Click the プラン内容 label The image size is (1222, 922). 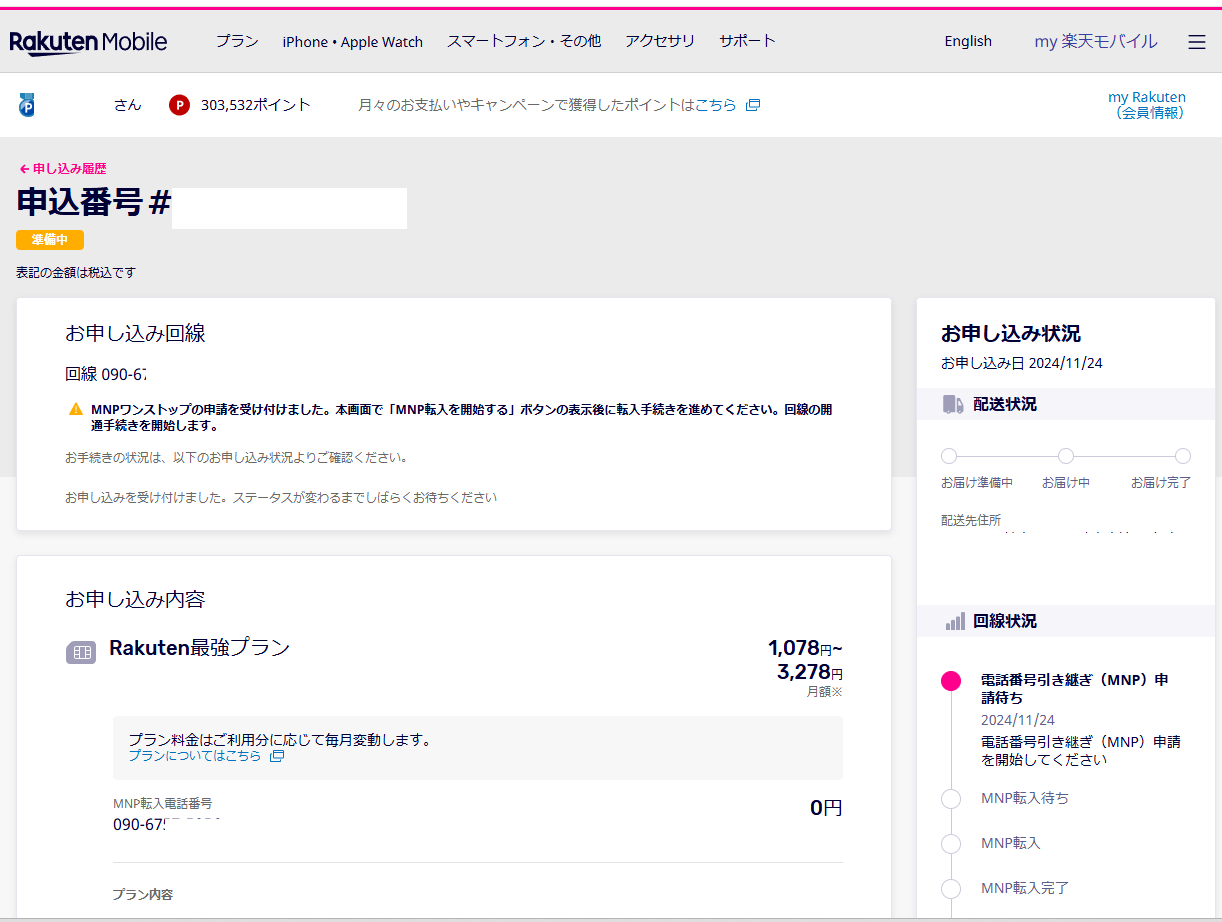point(142,894)
